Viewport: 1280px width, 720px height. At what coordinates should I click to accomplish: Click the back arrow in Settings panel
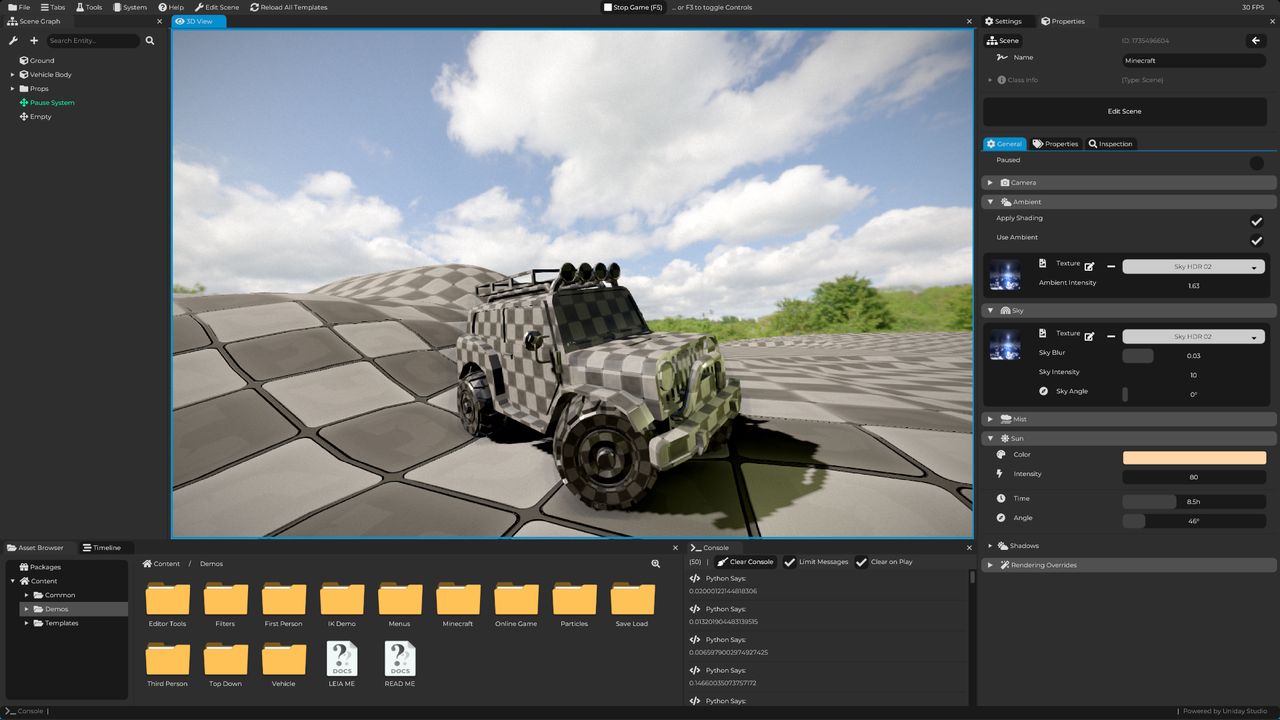tap(1256, 41)
